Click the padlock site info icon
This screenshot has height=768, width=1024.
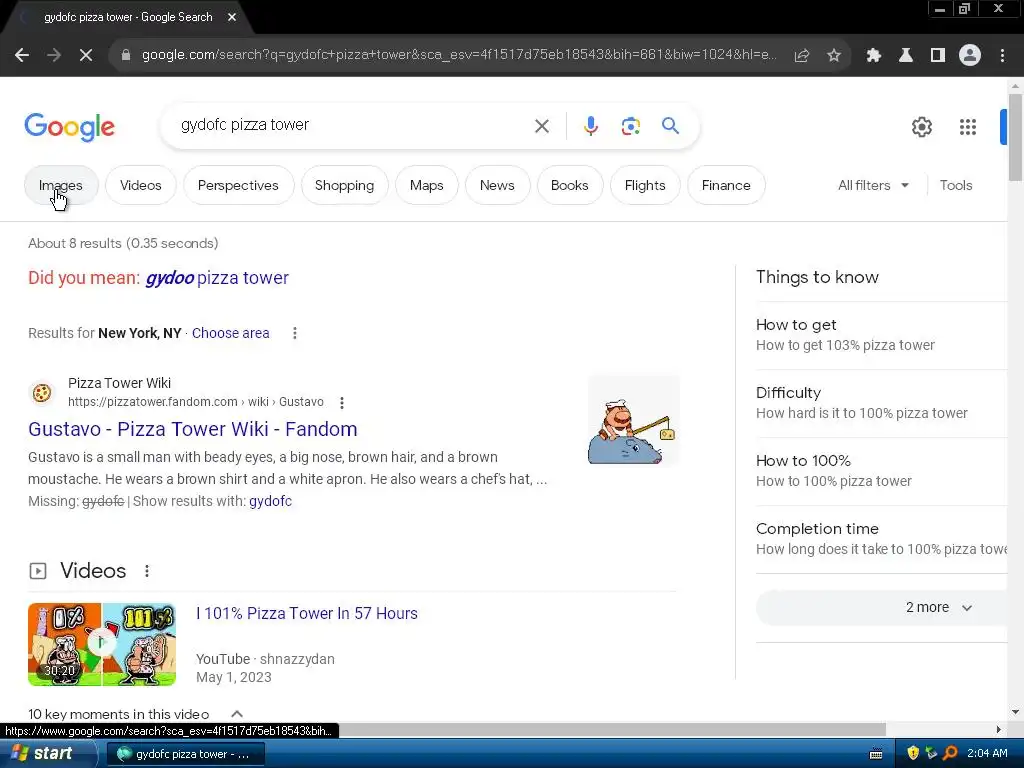126,55
